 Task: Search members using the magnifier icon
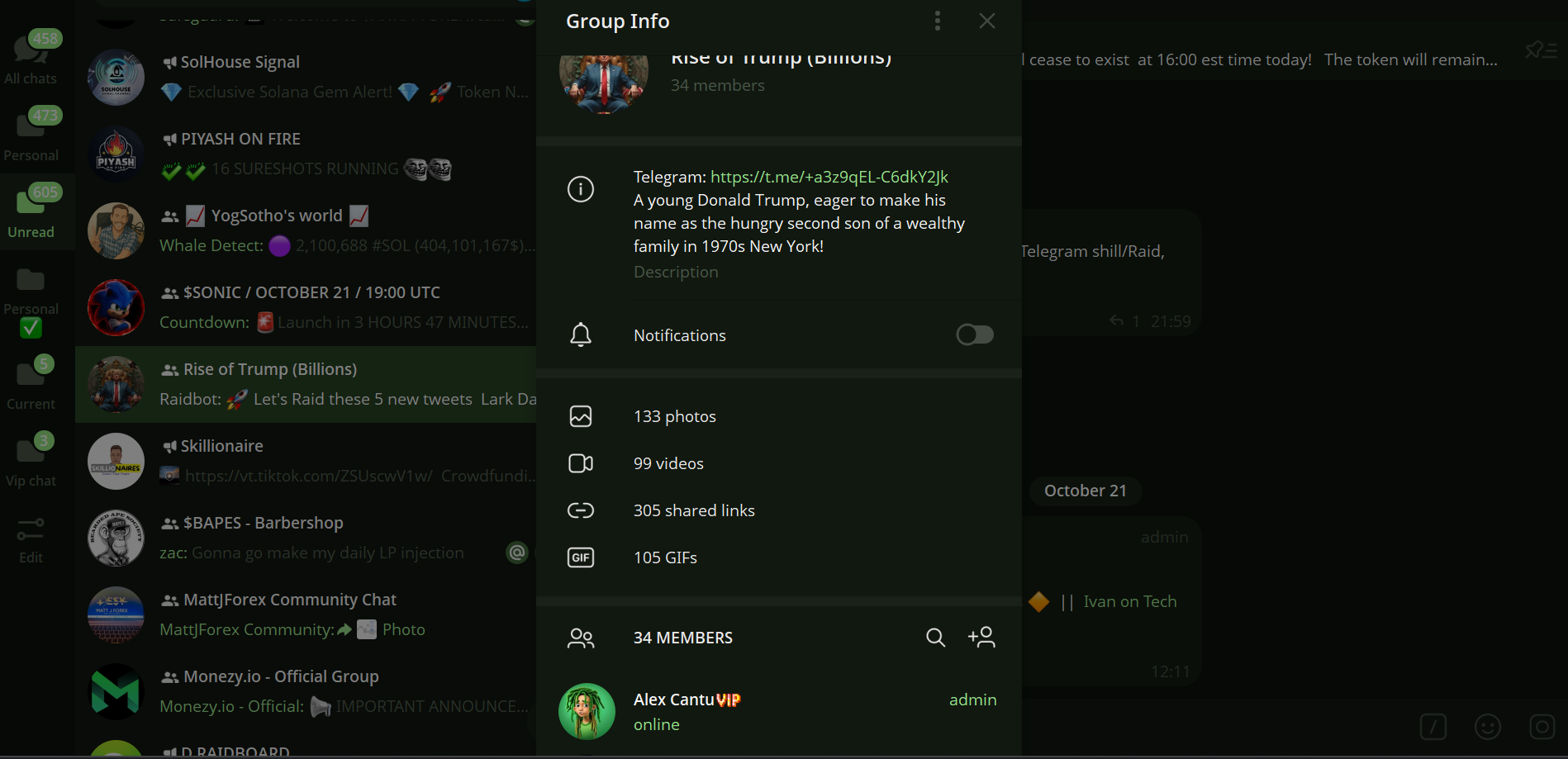[935, 637]
